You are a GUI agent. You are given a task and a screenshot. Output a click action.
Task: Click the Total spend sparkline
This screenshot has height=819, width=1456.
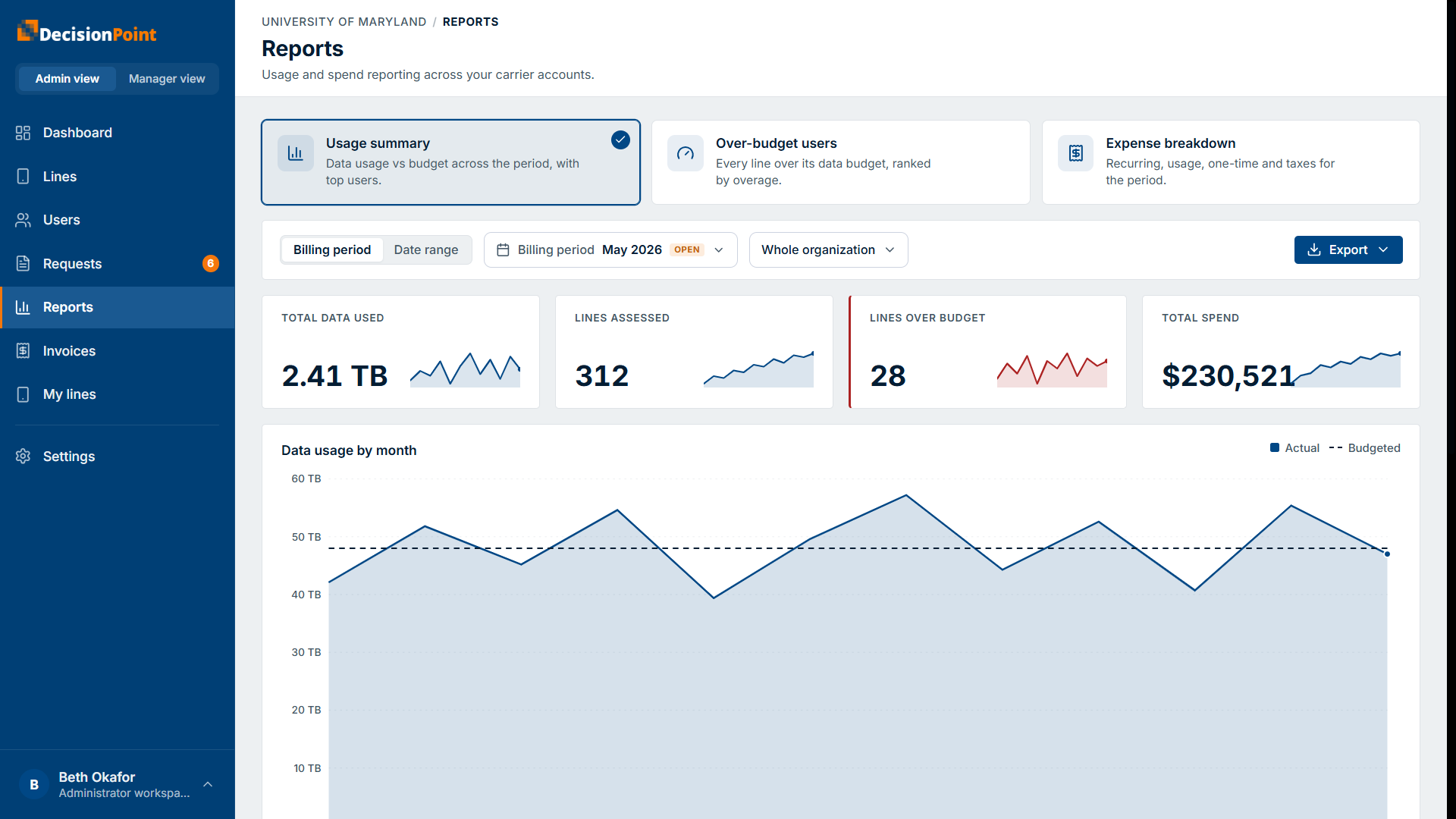1346,369
